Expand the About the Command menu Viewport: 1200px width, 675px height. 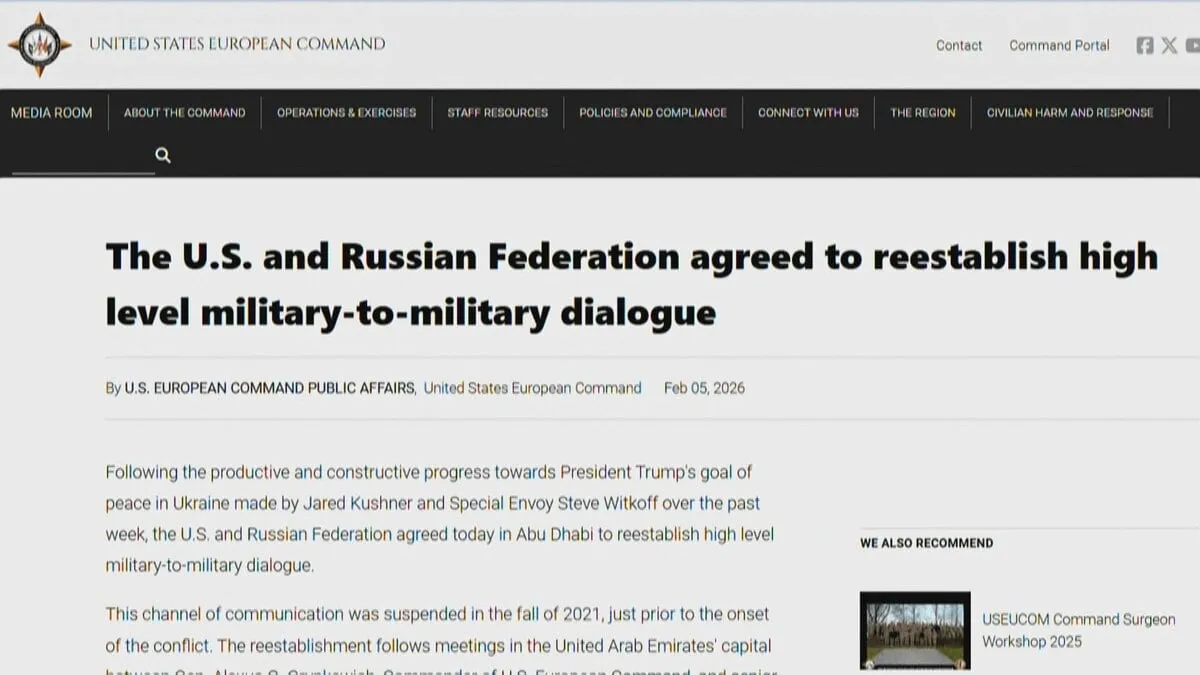(x=184, y=113)
